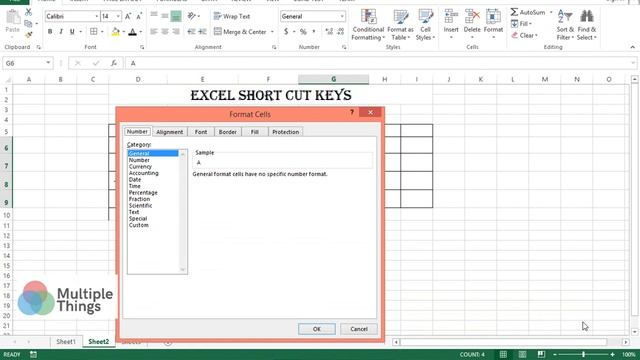This screenshot has height=360, width=640.
Task: Increase font size with the large A icon
Action: tap(128, 16)
